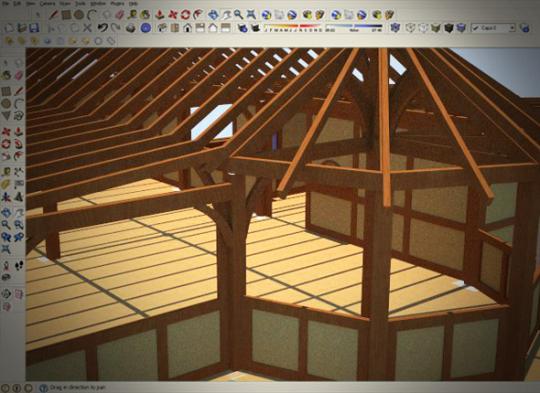Select the Axes tool in left palette

(6, 197)
